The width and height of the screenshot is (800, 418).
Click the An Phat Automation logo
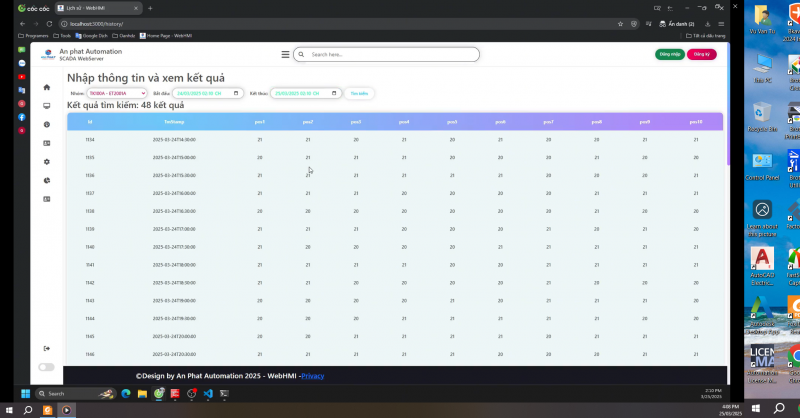[x=48, y=55]
